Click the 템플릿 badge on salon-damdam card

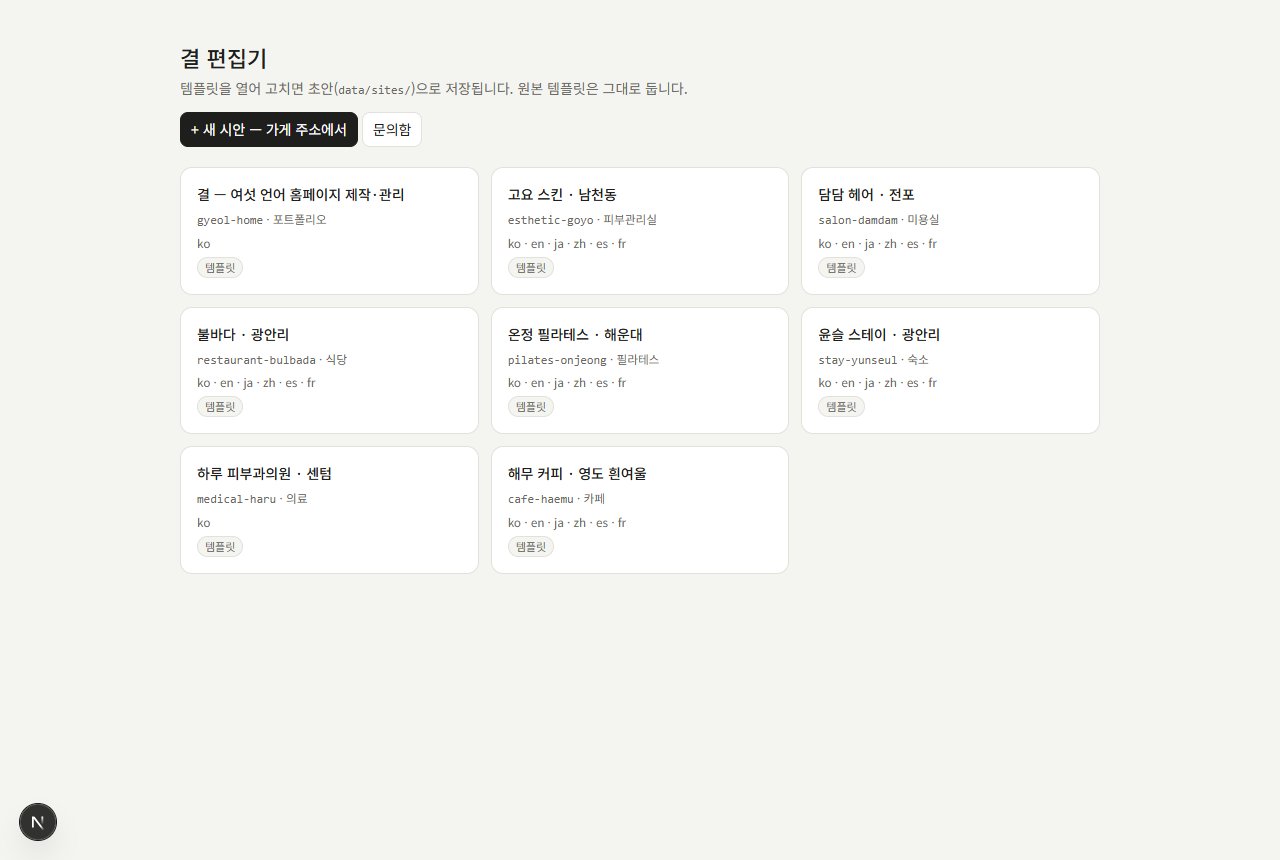841,268
